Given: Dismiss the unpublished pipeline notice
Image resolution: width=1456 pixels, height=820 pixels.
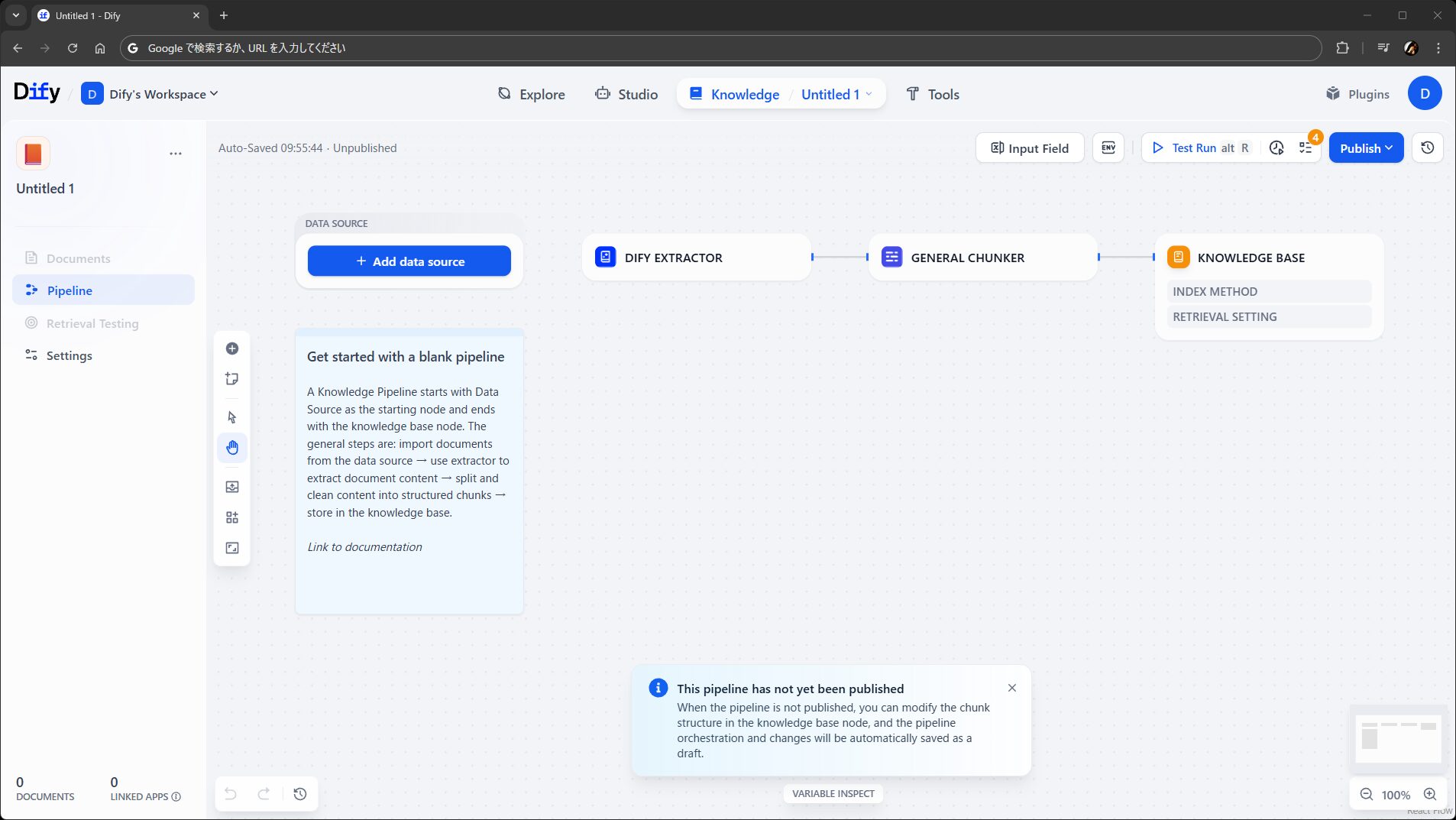Looking at the screenshot, I should [x=1011, y=688].
